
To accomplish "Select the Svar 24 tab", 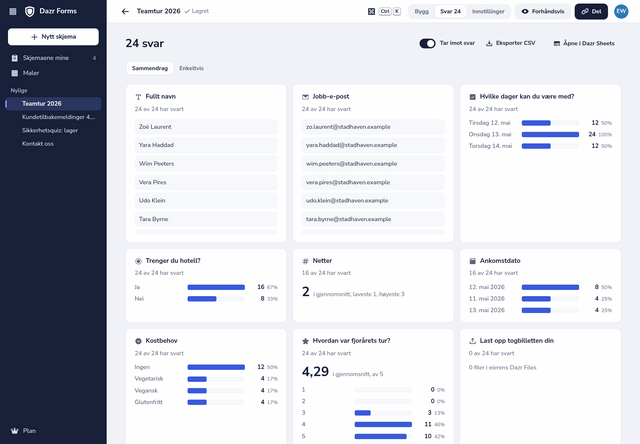I will coord(450,11).
